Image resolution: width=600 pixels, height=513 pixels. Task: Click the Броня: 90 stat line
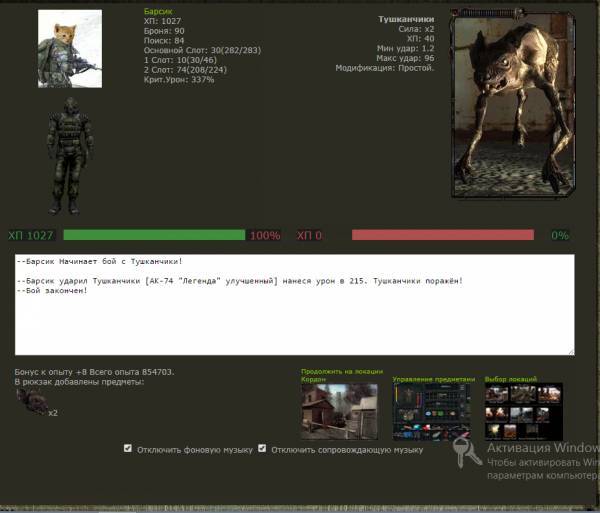[x=164, y=31]
